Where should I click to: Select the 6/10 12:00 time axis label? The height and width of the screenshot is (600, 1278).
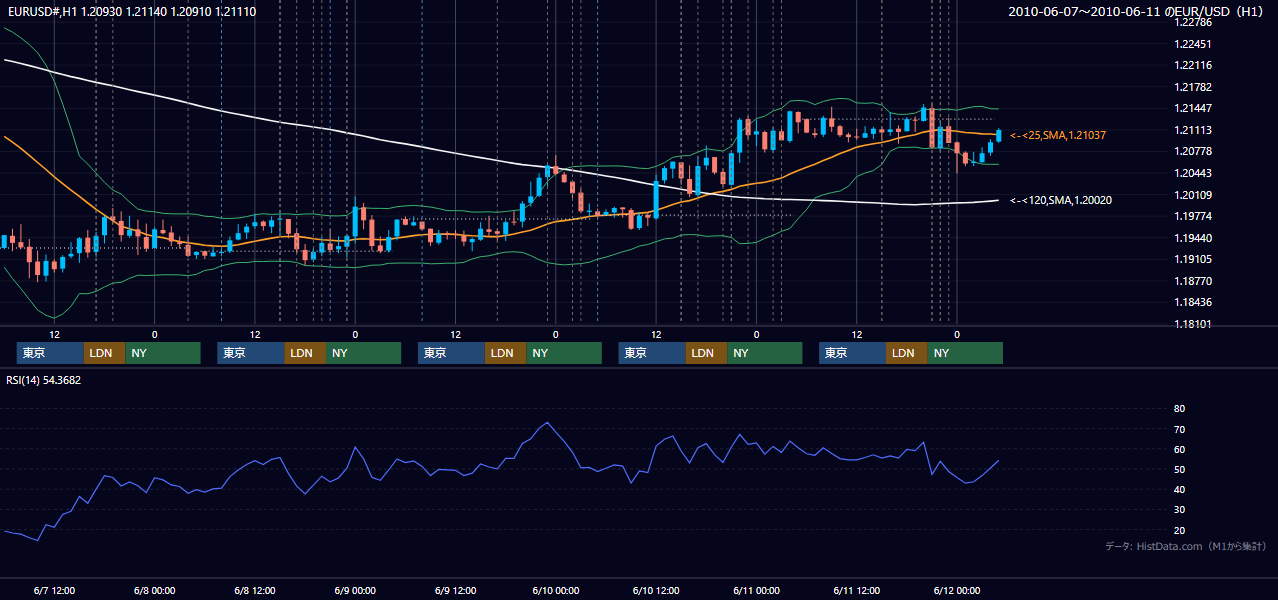click(656, 591)
